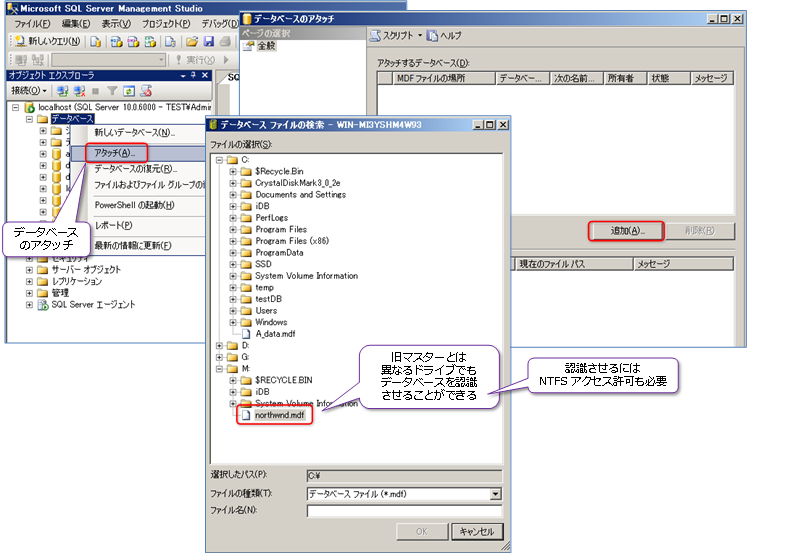The image size is (800, 554).
Task: Click the Open File folder icon in SSMS toolbar
Action: pyautogui.click(x=192, y=41)
